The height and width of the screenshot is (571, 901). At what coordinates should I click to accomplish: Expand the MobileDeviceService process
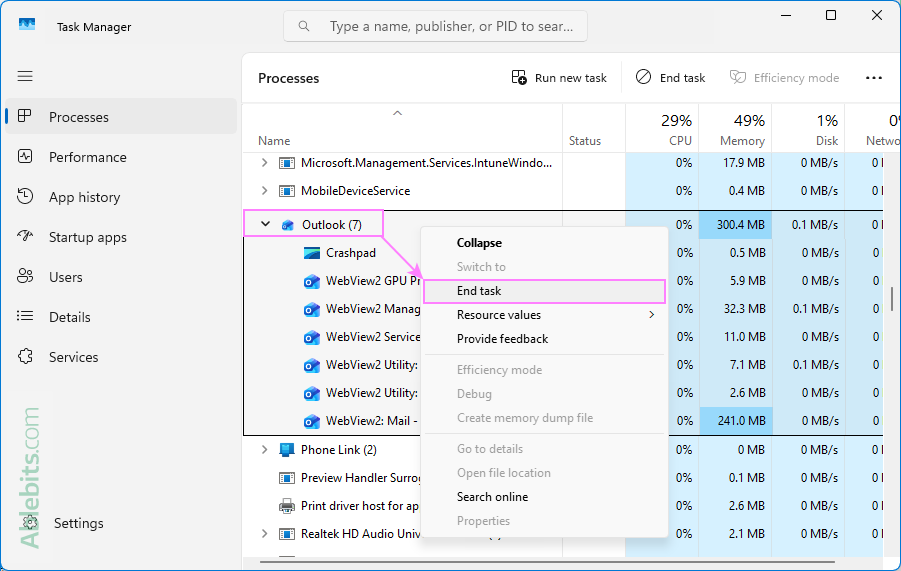coord(264,190)
